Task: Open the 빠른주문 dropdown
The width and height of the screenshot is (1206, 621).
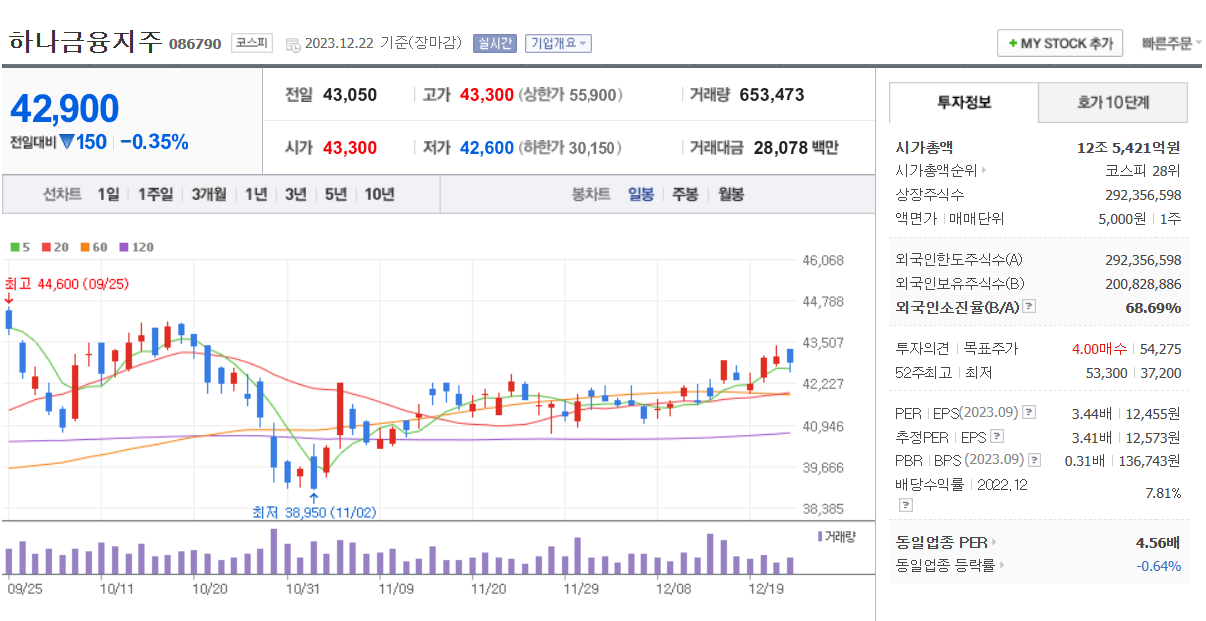Action: (1171, 43)
